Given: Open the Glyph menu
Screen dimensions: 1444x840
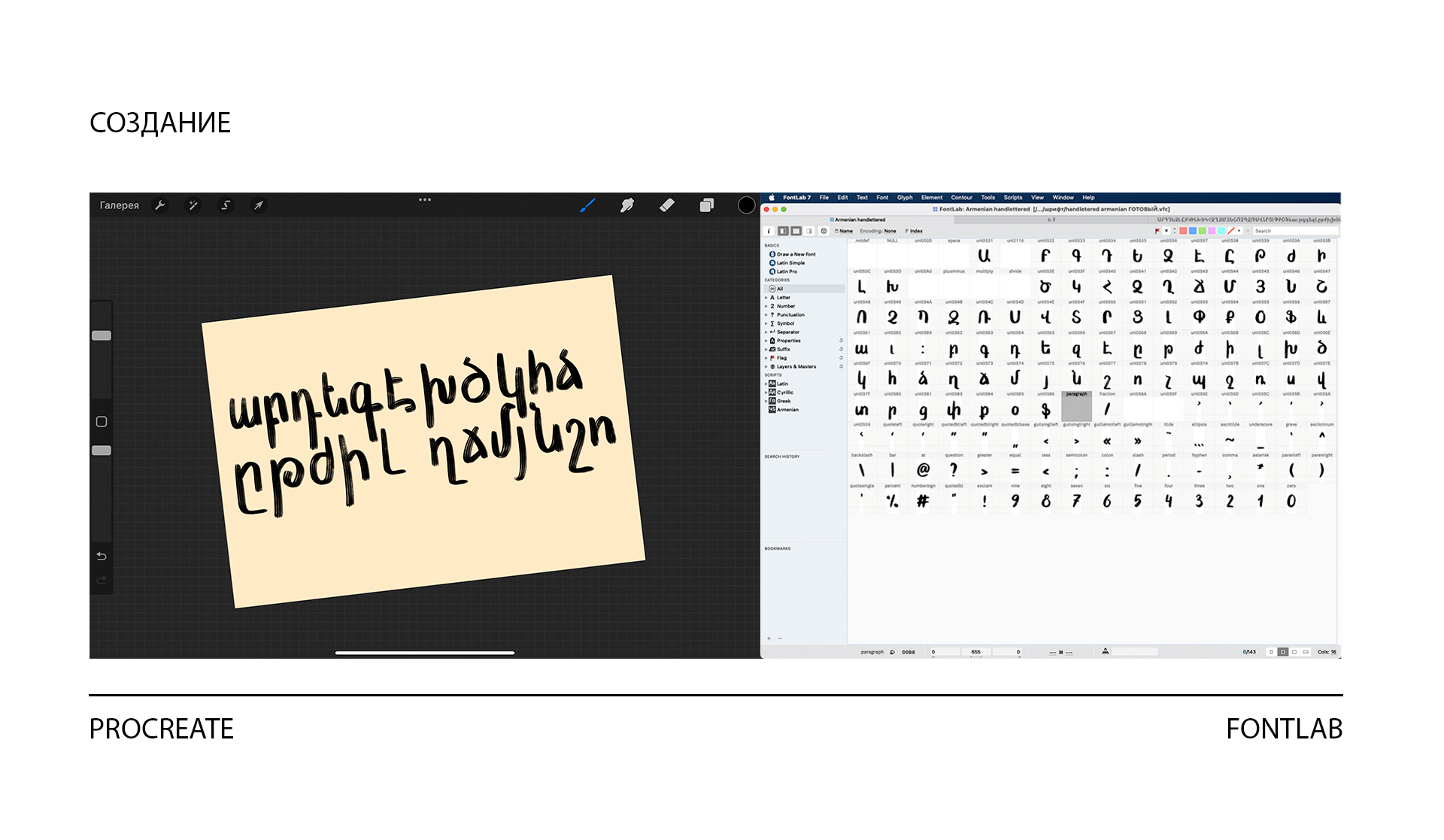Looking at the screenshot, I should click(x=905, y=198).
